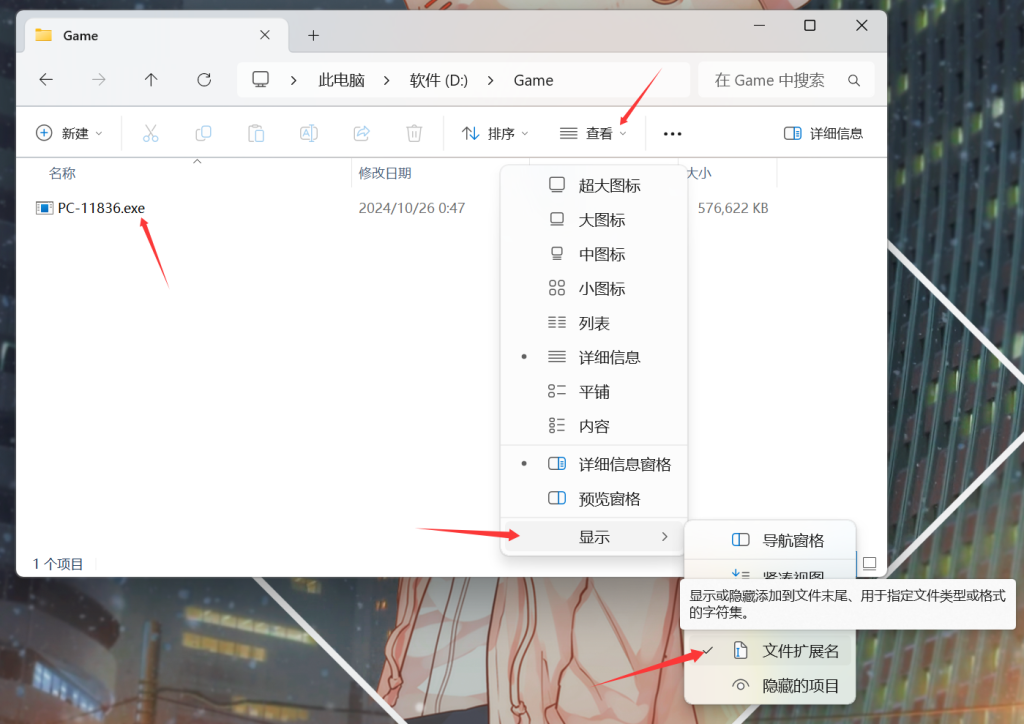Click the Cut scissors icon in toolbar
This screenshot has width=1024, height=724.
pyautogui.click(x=151, y=133)
